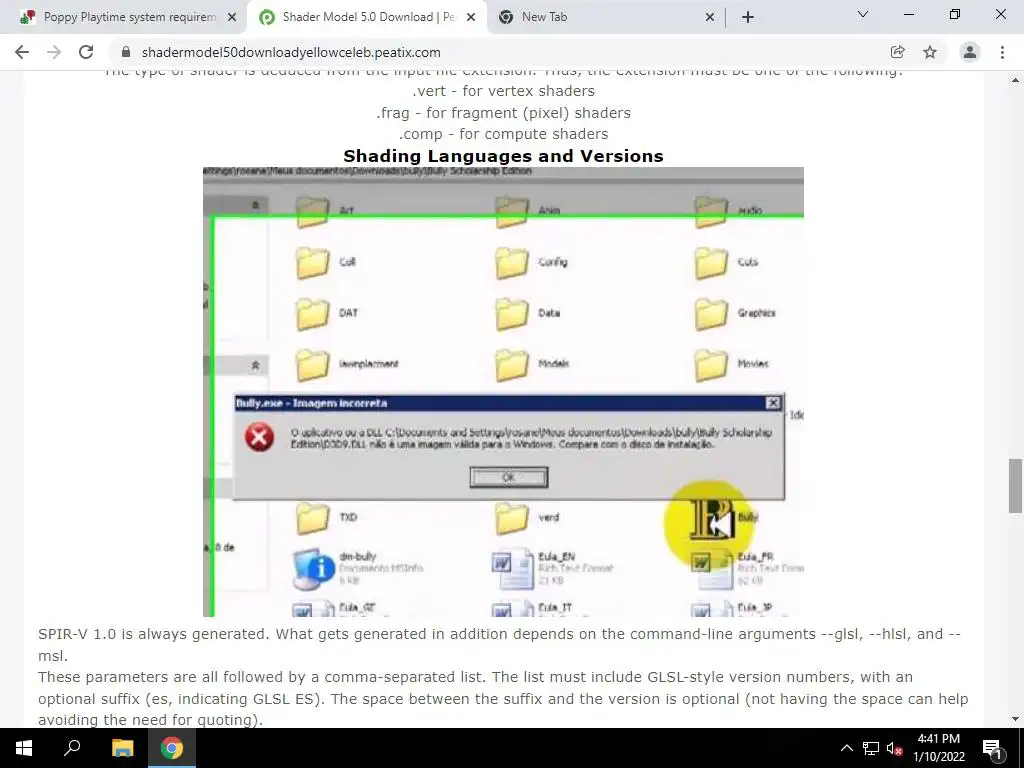The width and height of the screenshot is (1024, 768).
Task: Click the scrollbar up arrow
Action: click(x=1015, y=80)
